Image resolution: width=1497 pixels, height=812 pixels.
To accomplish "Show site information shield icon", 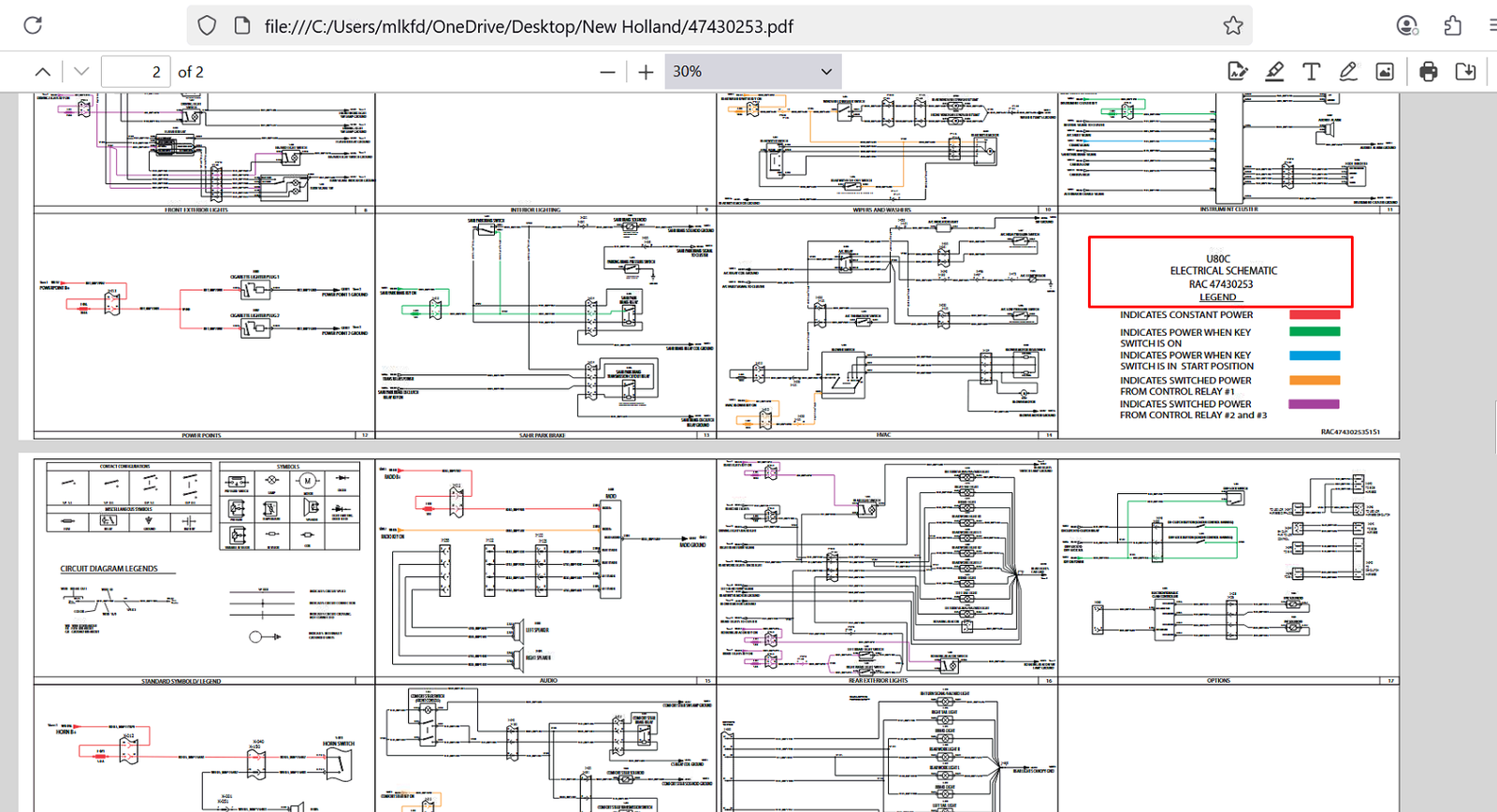I will coord(207,25).
